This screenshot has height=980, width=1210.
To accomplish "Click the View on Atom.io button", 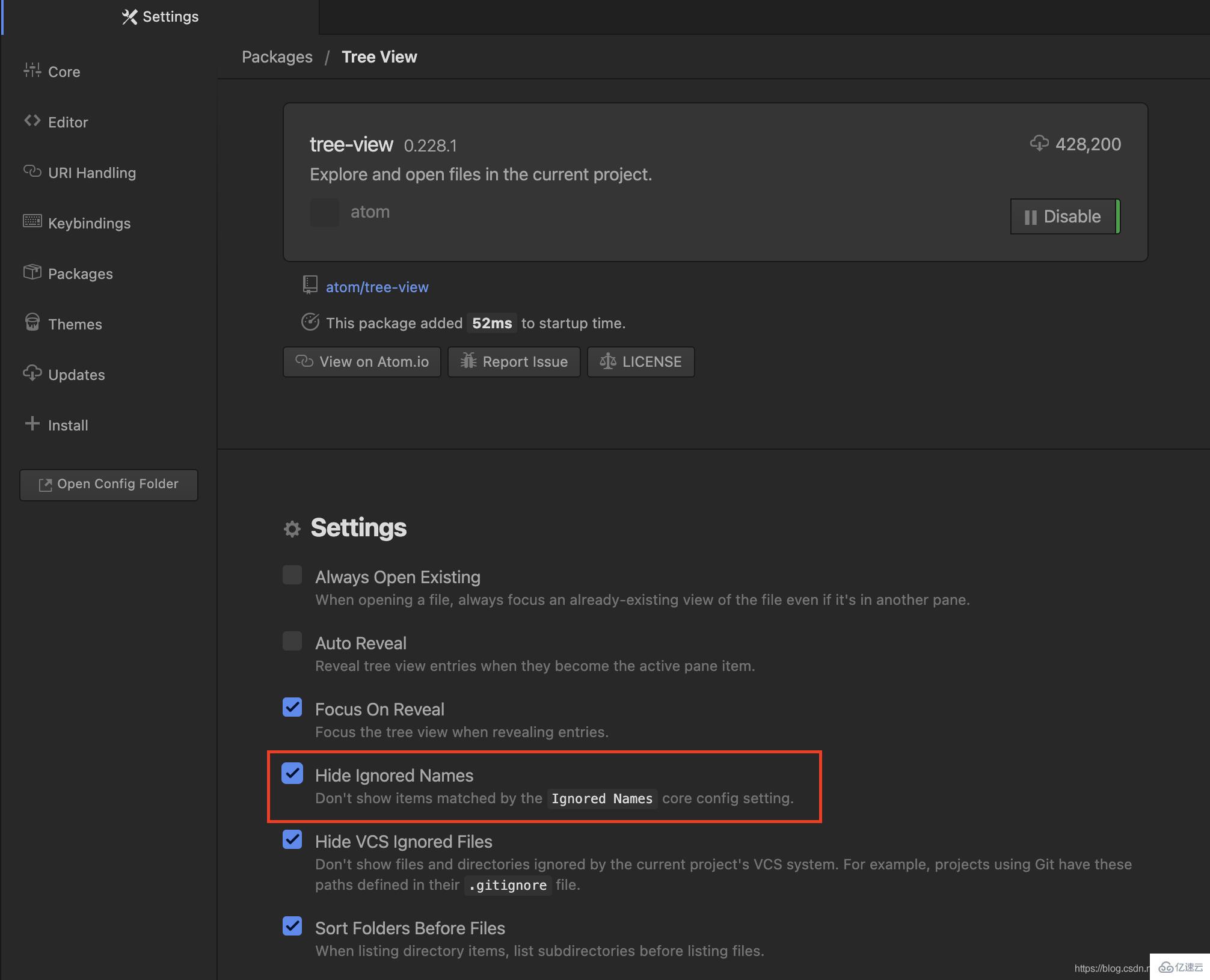I will [362, 361].
